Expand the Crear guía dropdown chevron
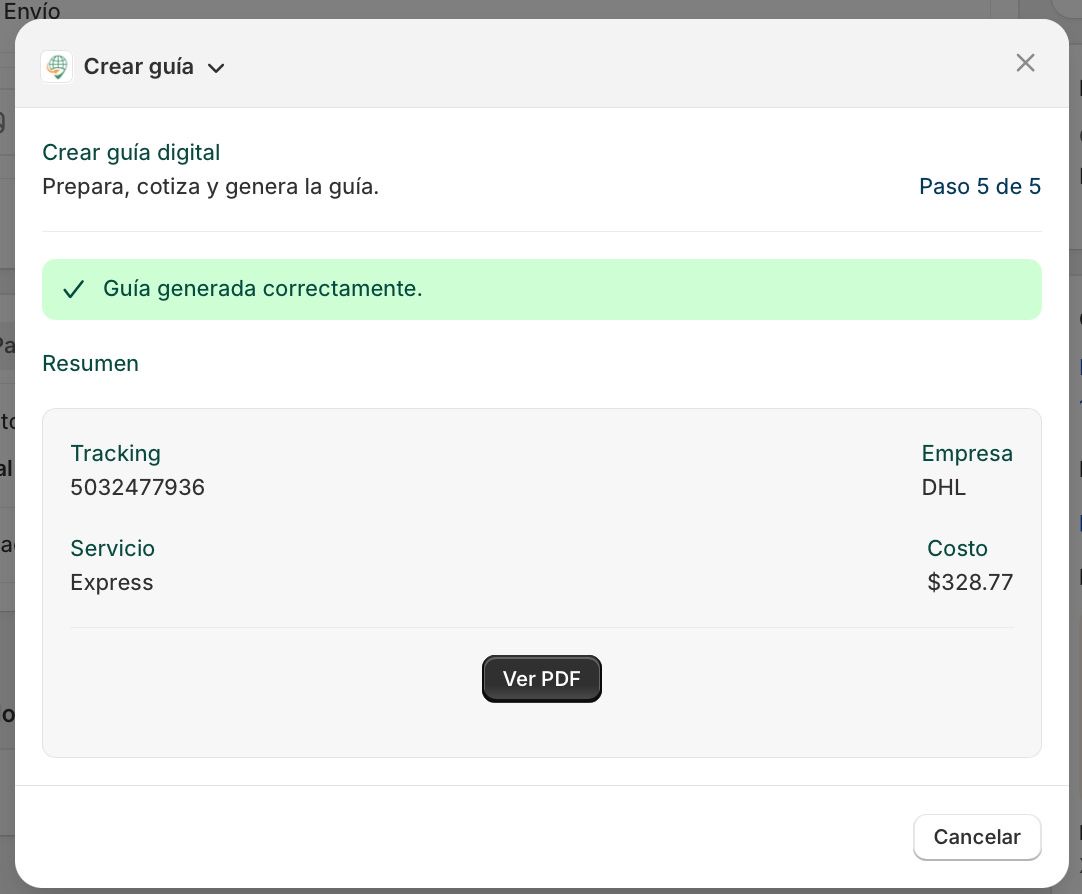1082x894 pixels. tap(216, 68)
